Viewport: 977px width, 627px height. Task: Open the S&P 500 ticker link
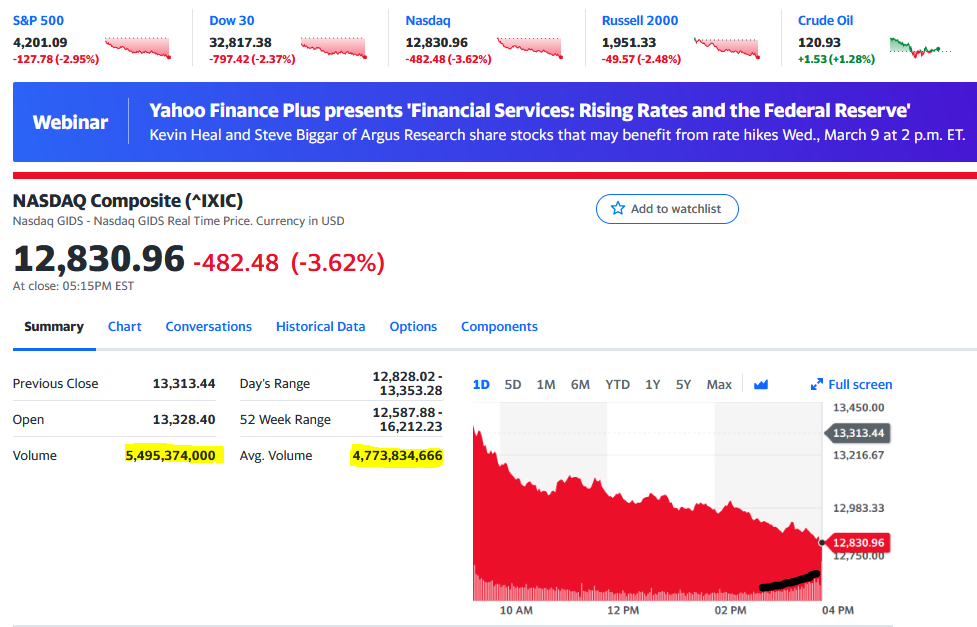(38, 21)
